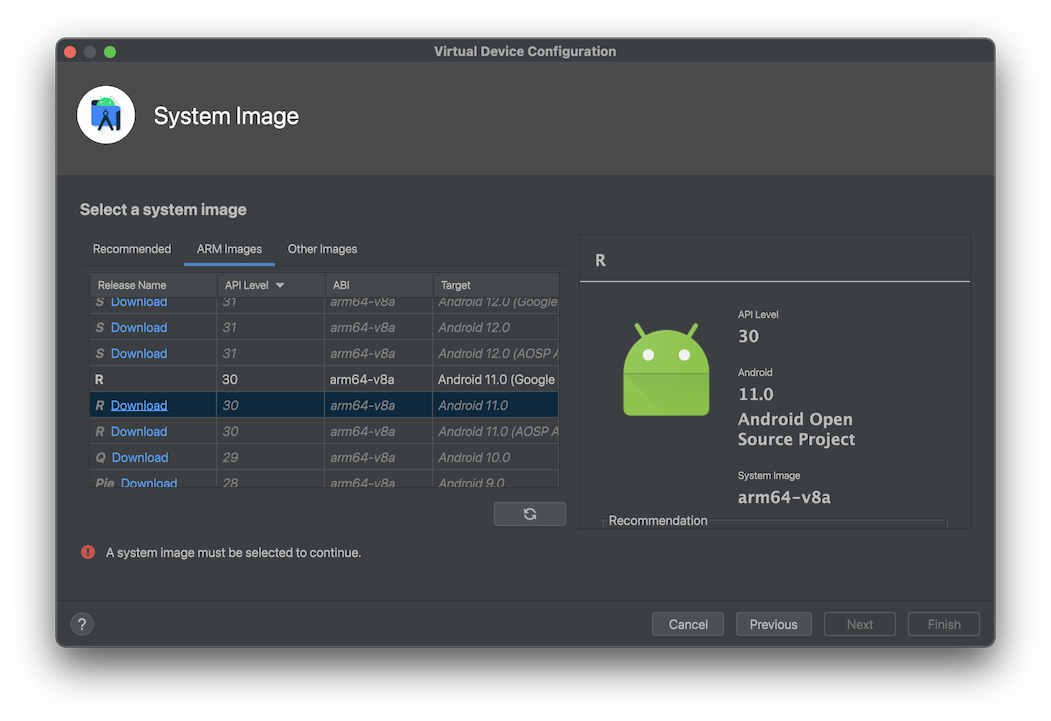Switch to the Recommended tab

click(x=131, y=249)
